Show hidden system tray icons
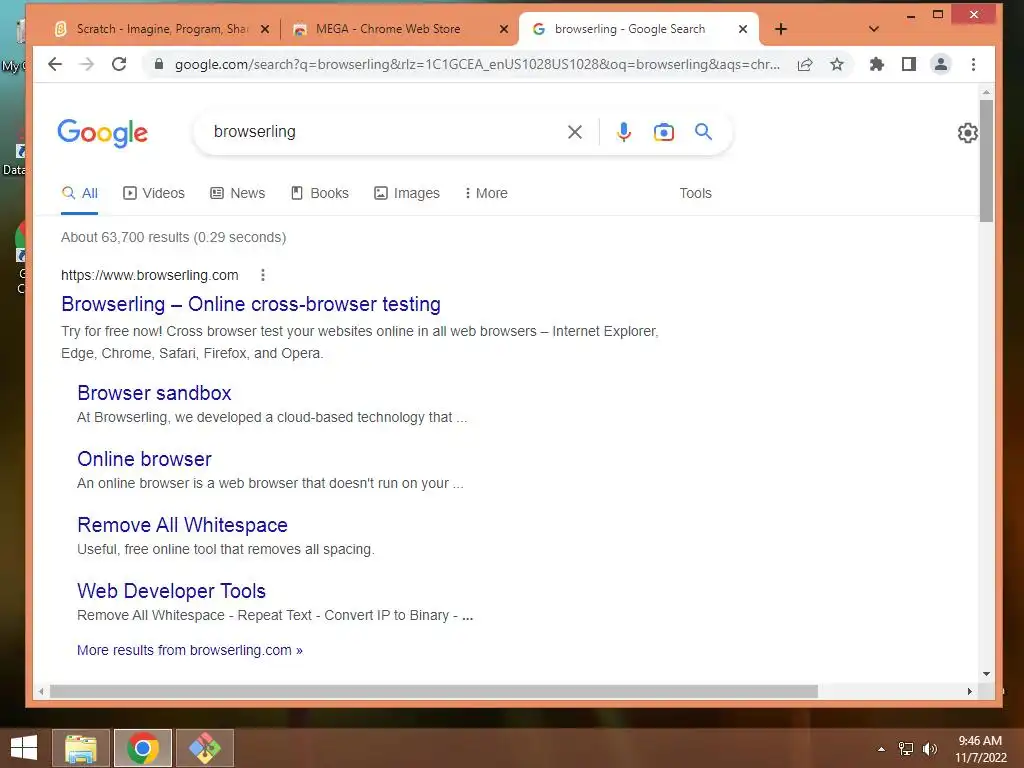Screen dimensions: 1024x768 [x=881, y=748]
